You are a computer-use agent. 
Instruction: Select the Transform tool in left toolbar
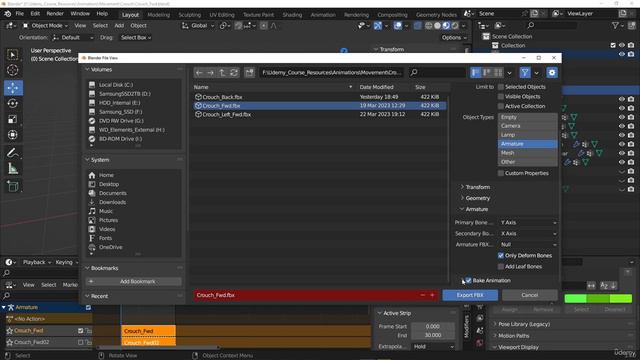(13, 135)
